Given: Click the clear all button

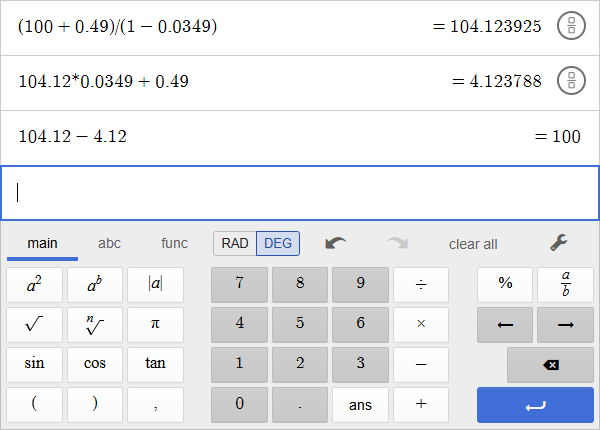Looking at the screenshot, I should [x=473, y=244].
